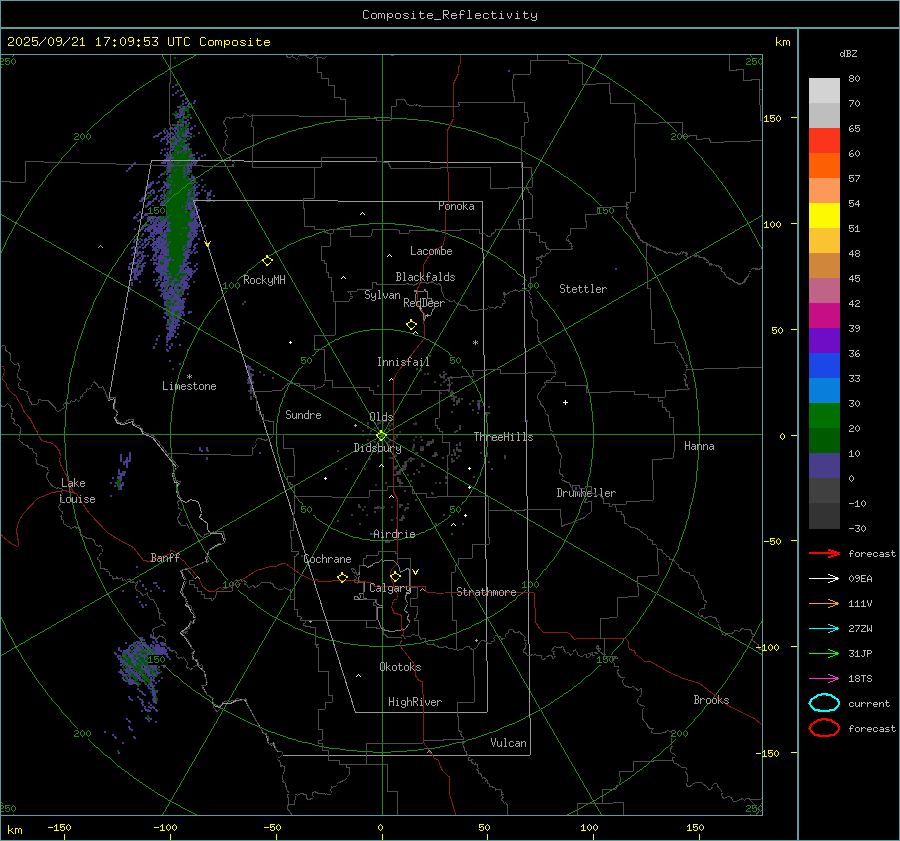Click the Calgary city label on map
This screenshot has width=900, height=841.
[389, 589]
